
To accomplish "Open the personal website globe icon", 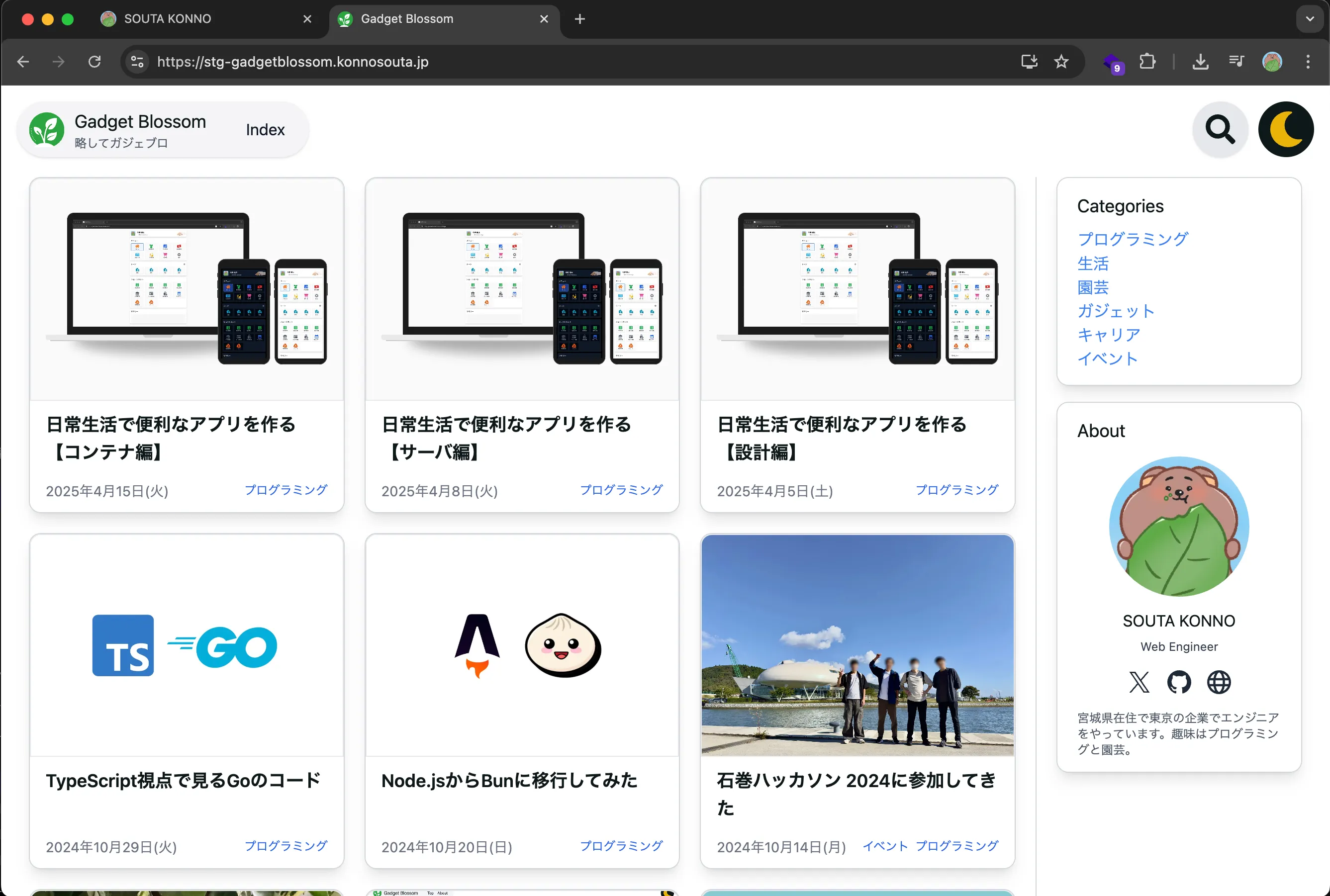I will pos(1219,682).
